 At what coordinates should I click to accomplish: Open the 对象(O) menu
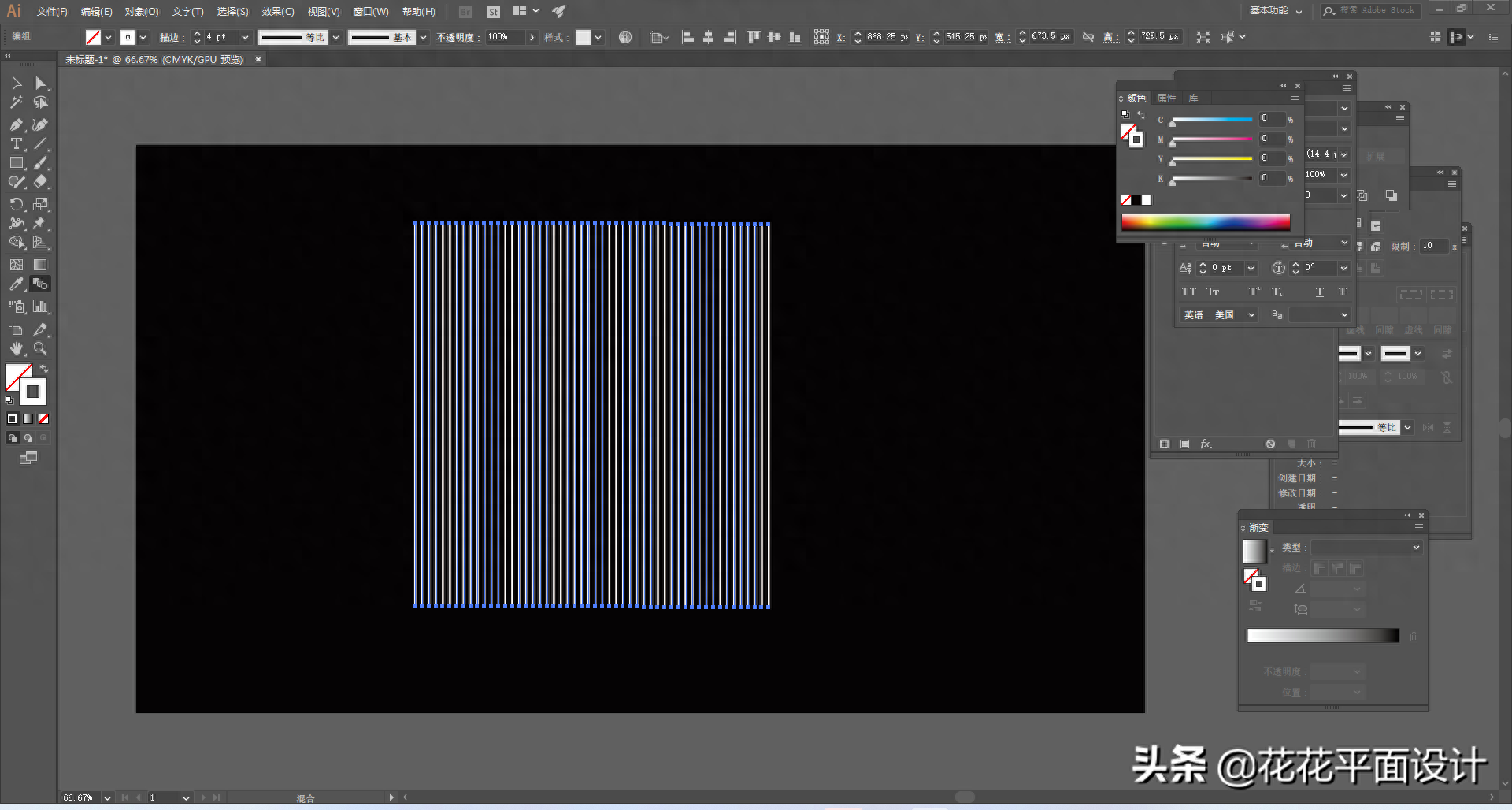(142, 12)
